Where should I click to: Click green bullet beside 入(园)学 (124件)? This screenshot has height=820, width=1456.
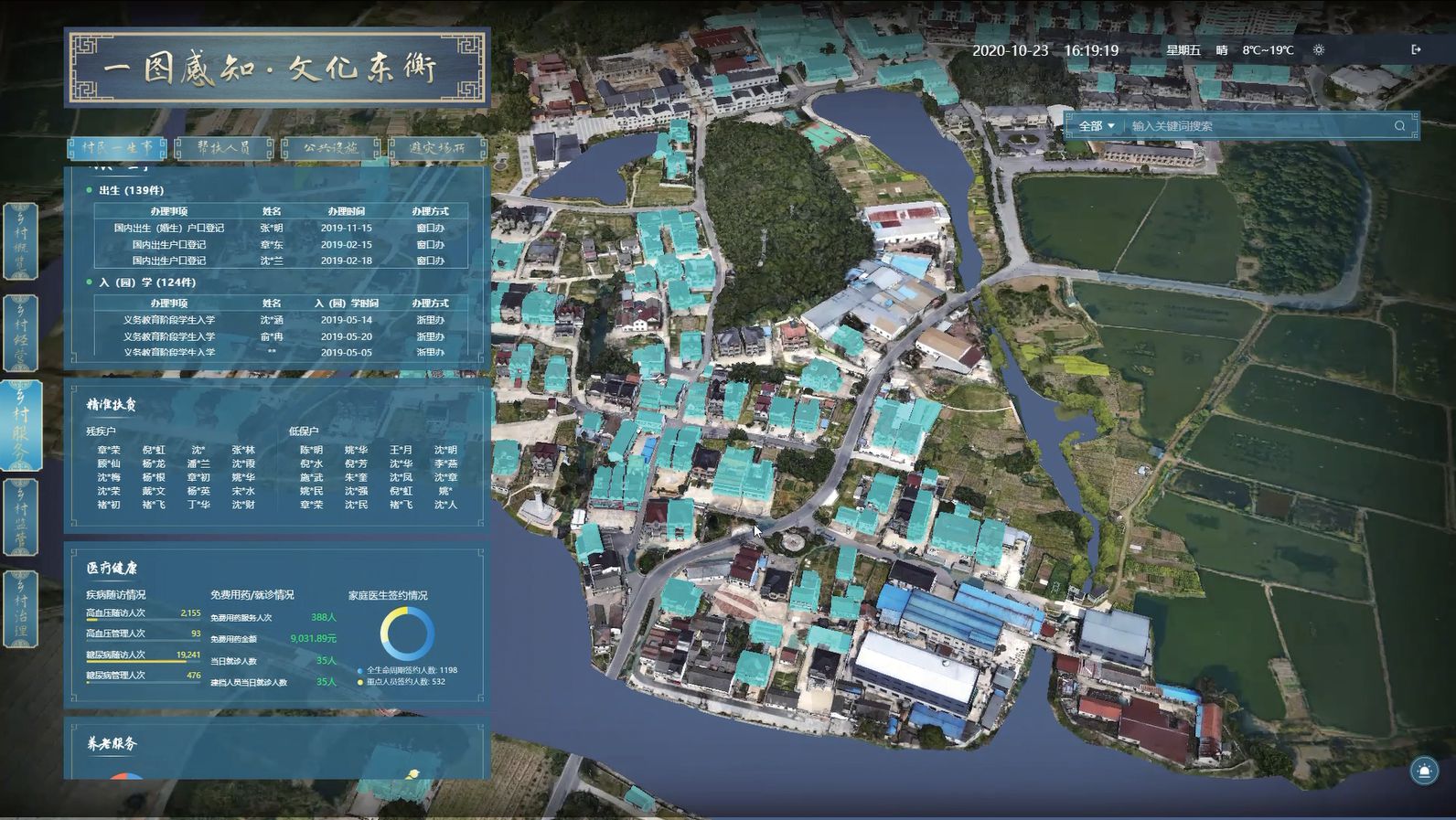(89, 282)
